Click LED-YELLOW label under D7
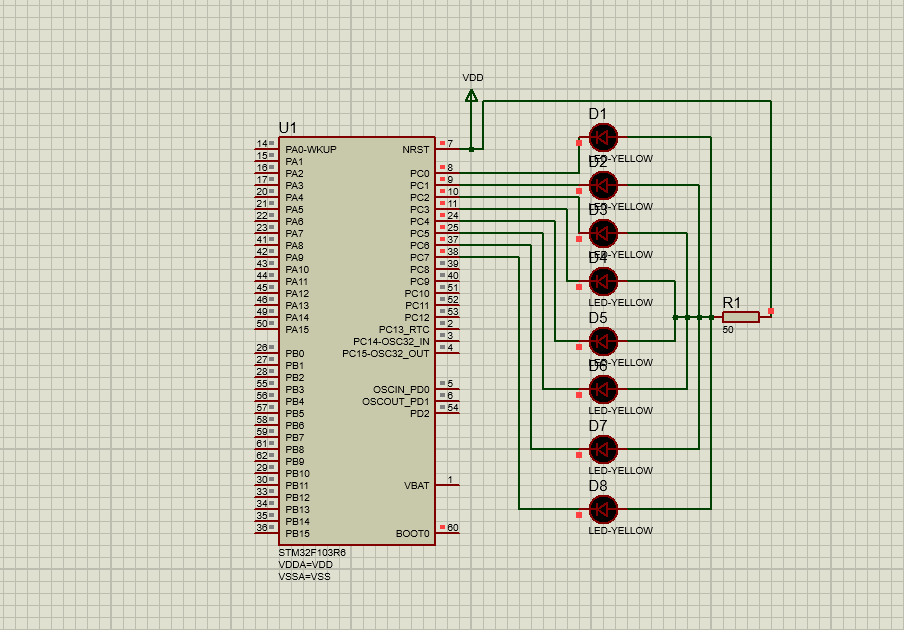 coord(620,470)
